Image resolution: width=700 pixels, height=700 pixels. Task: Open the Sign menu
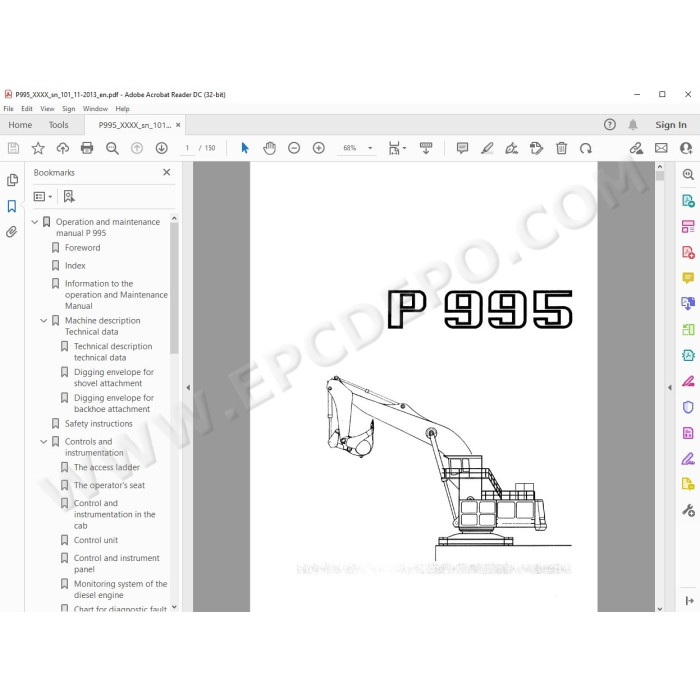[x=68, y=108]
